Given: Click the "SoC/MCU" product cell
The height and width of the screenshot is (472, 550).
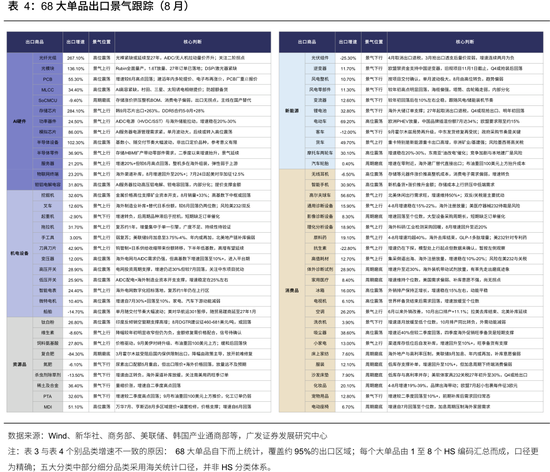Looking at the screenshot, I should coord(48,100).
